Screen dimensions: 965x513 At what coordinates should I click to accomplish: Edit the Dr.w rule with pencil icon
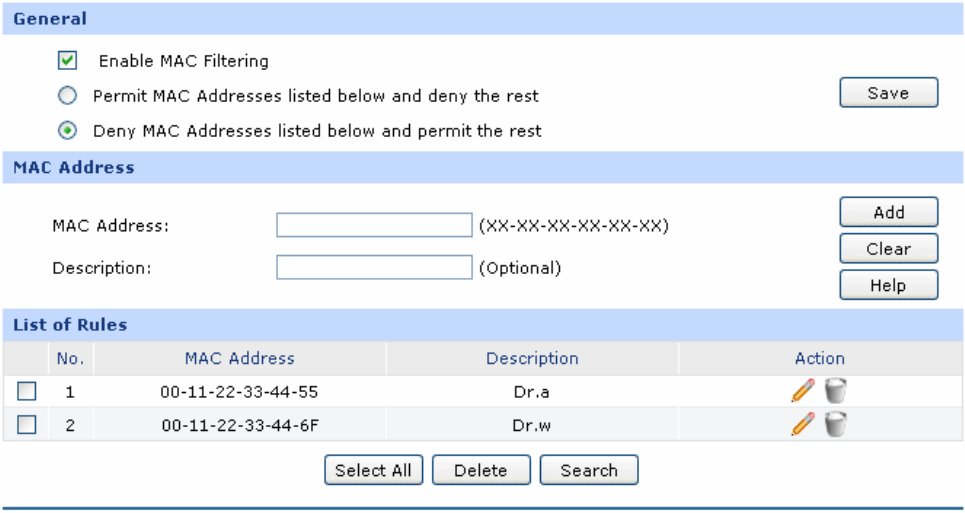[x=802, y=425]
